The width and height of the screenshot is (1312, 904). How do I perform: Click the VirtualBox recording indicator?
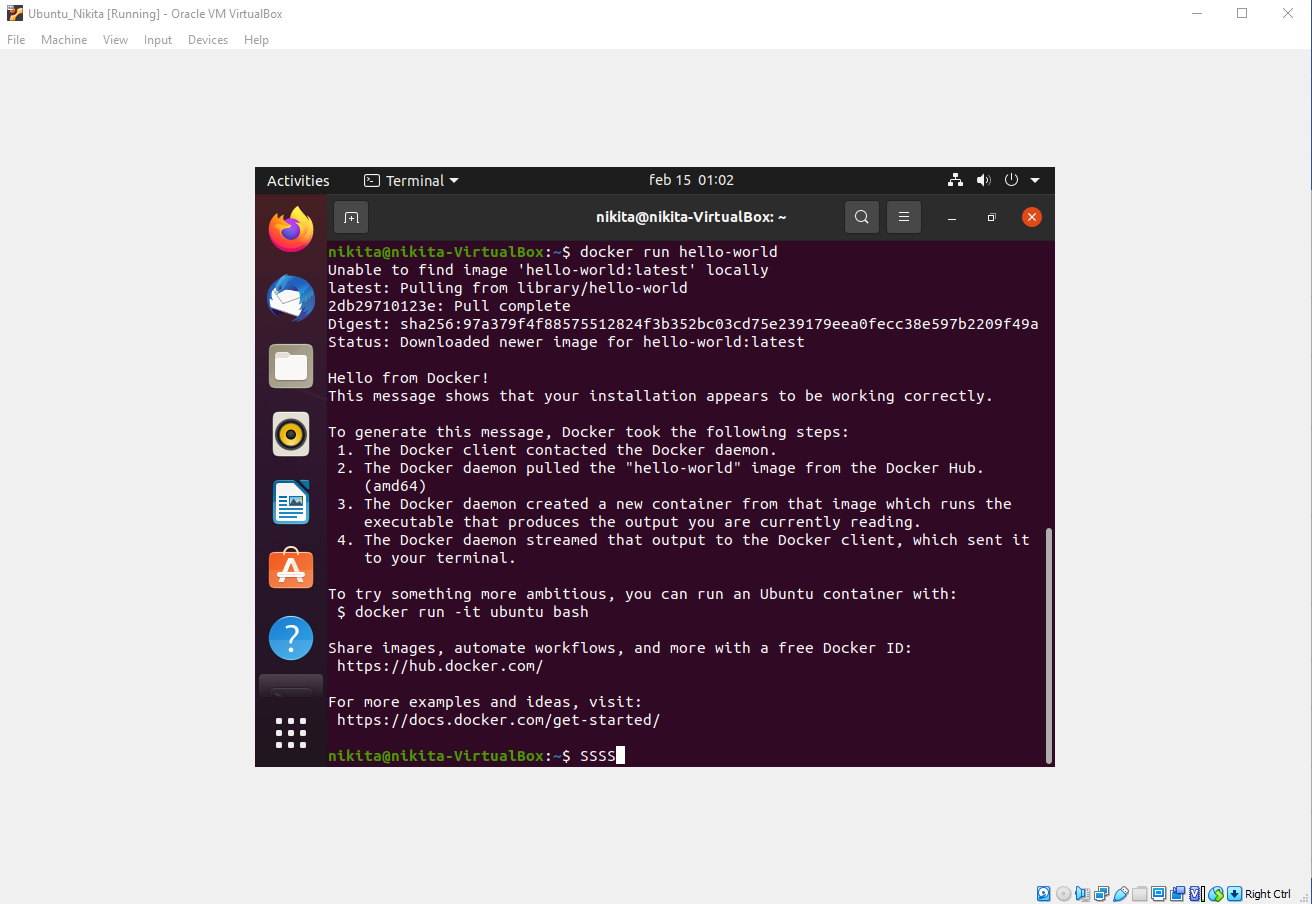(1178, 893)
